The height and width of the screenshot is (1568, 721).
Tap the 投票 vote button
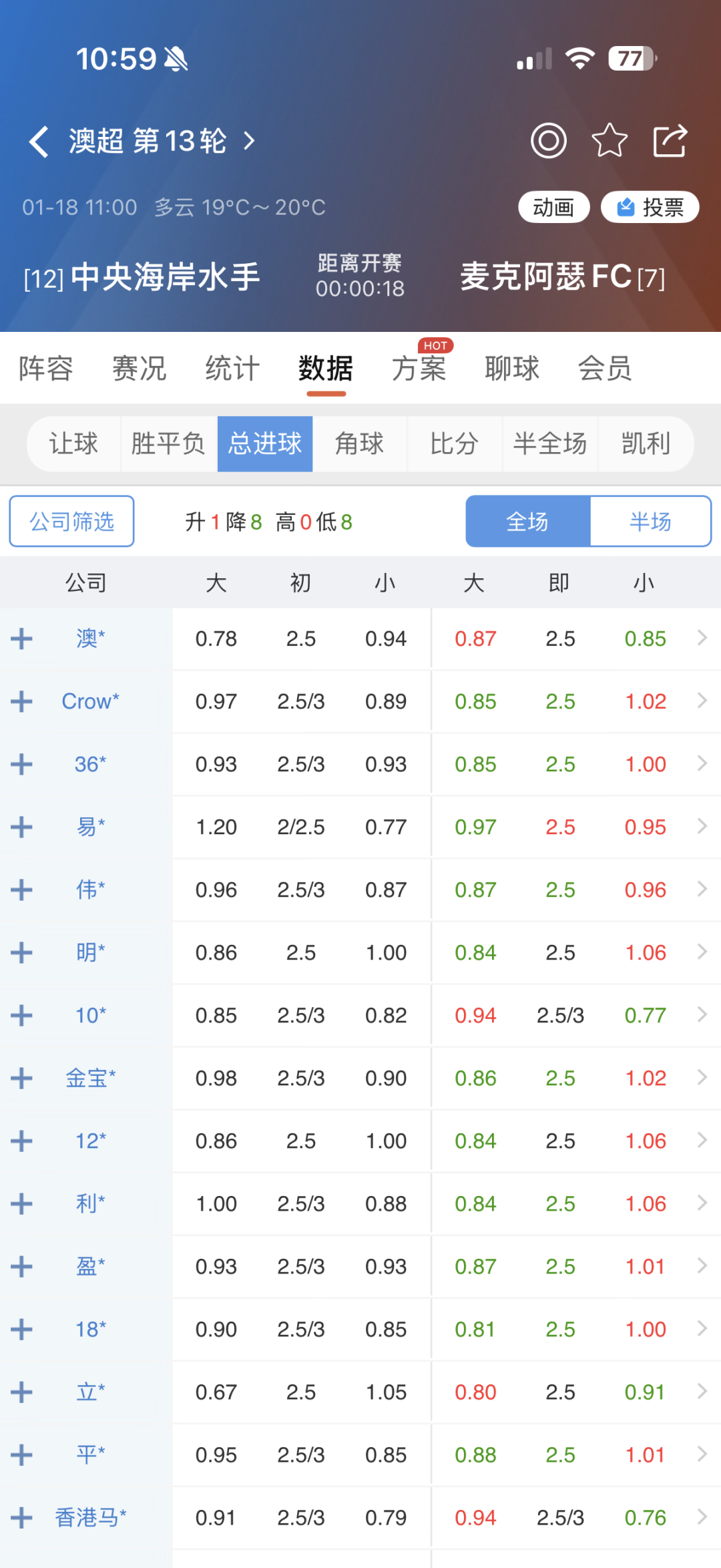click(650, 208)
